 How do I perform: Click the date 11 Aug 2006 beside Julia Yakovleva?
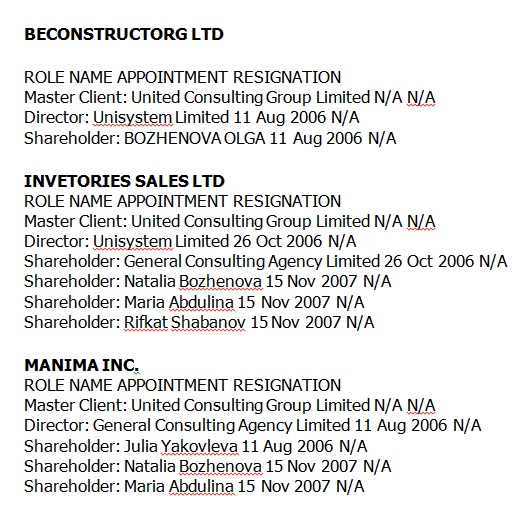[x=287, y=446]
